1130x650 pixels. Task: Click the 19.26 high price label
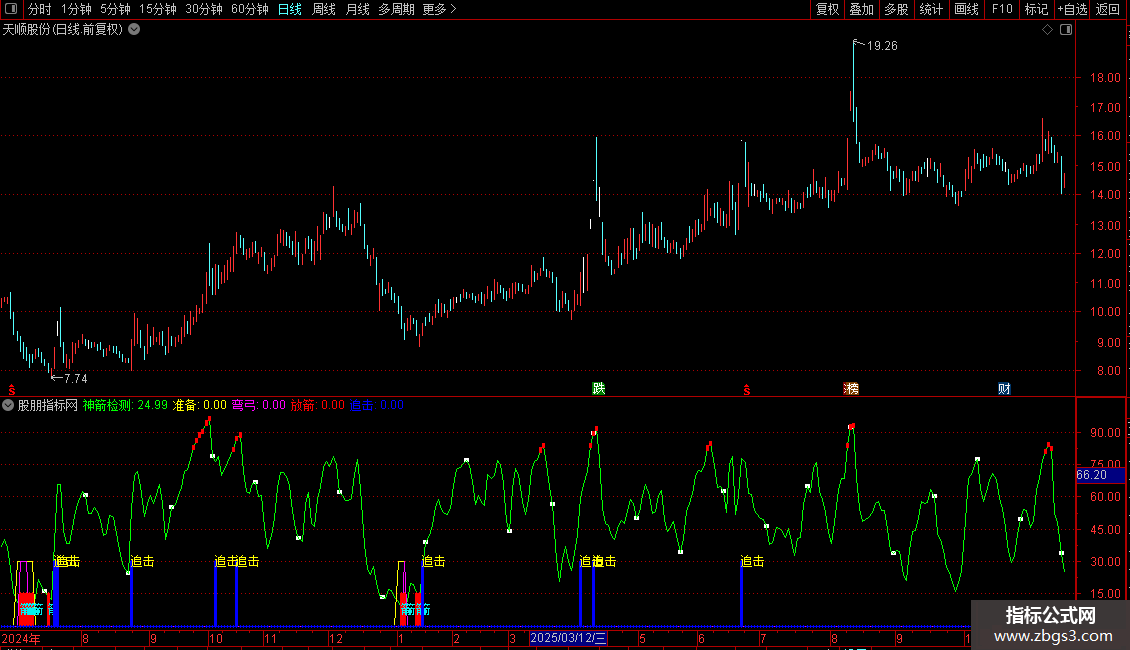coord(882,46)
